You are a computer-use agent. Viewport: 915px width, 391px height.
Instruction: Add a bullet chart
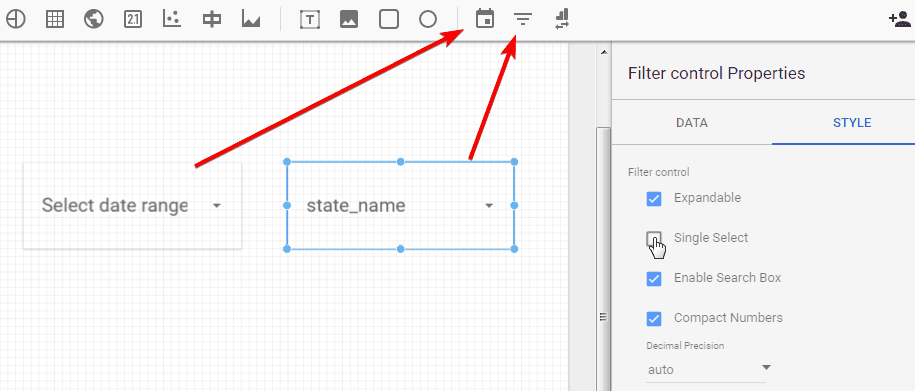(211, 19)
